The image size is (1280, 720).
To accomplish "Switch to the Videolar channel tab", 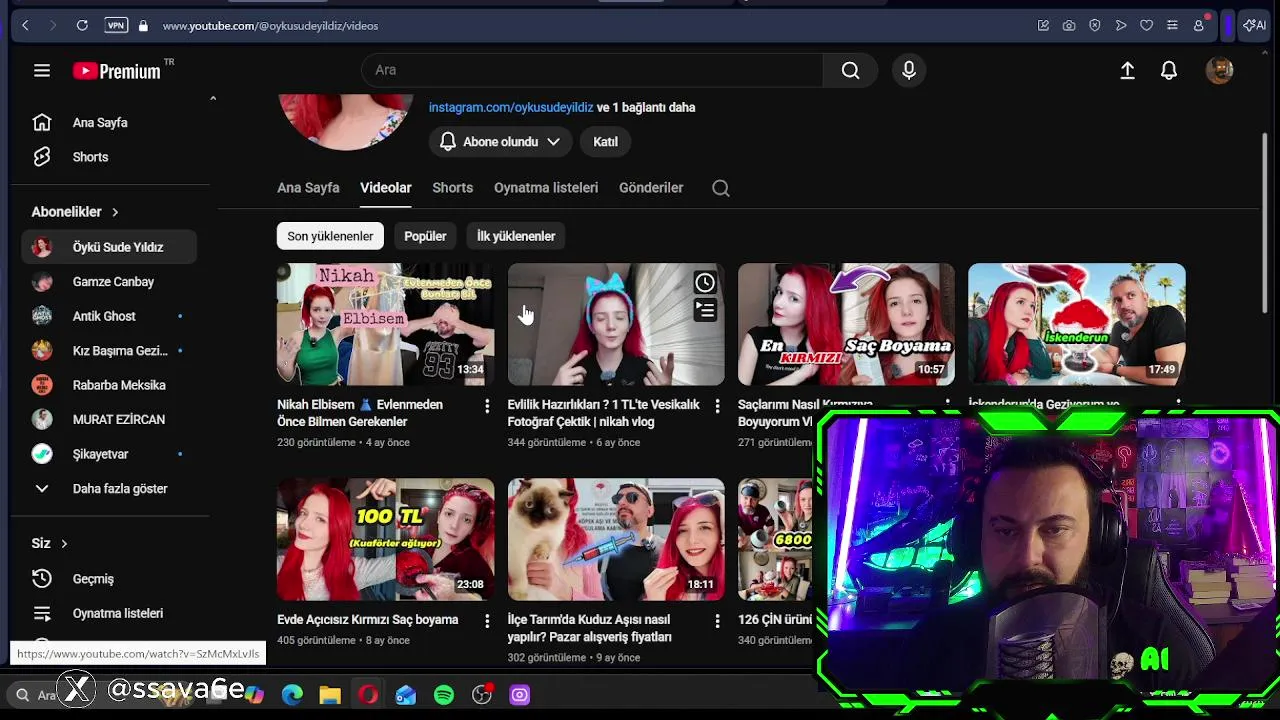I will tap(386, 188).
